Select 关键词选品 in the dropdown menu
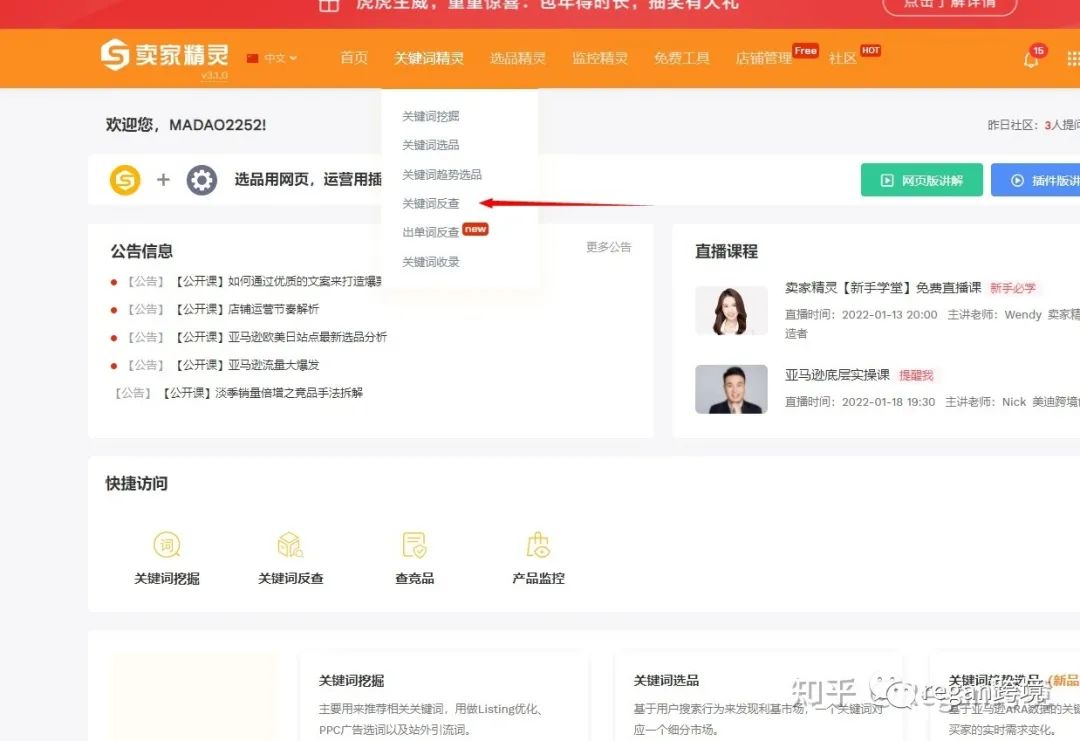This screenshot has height=741, width=1080. [430, 145]
